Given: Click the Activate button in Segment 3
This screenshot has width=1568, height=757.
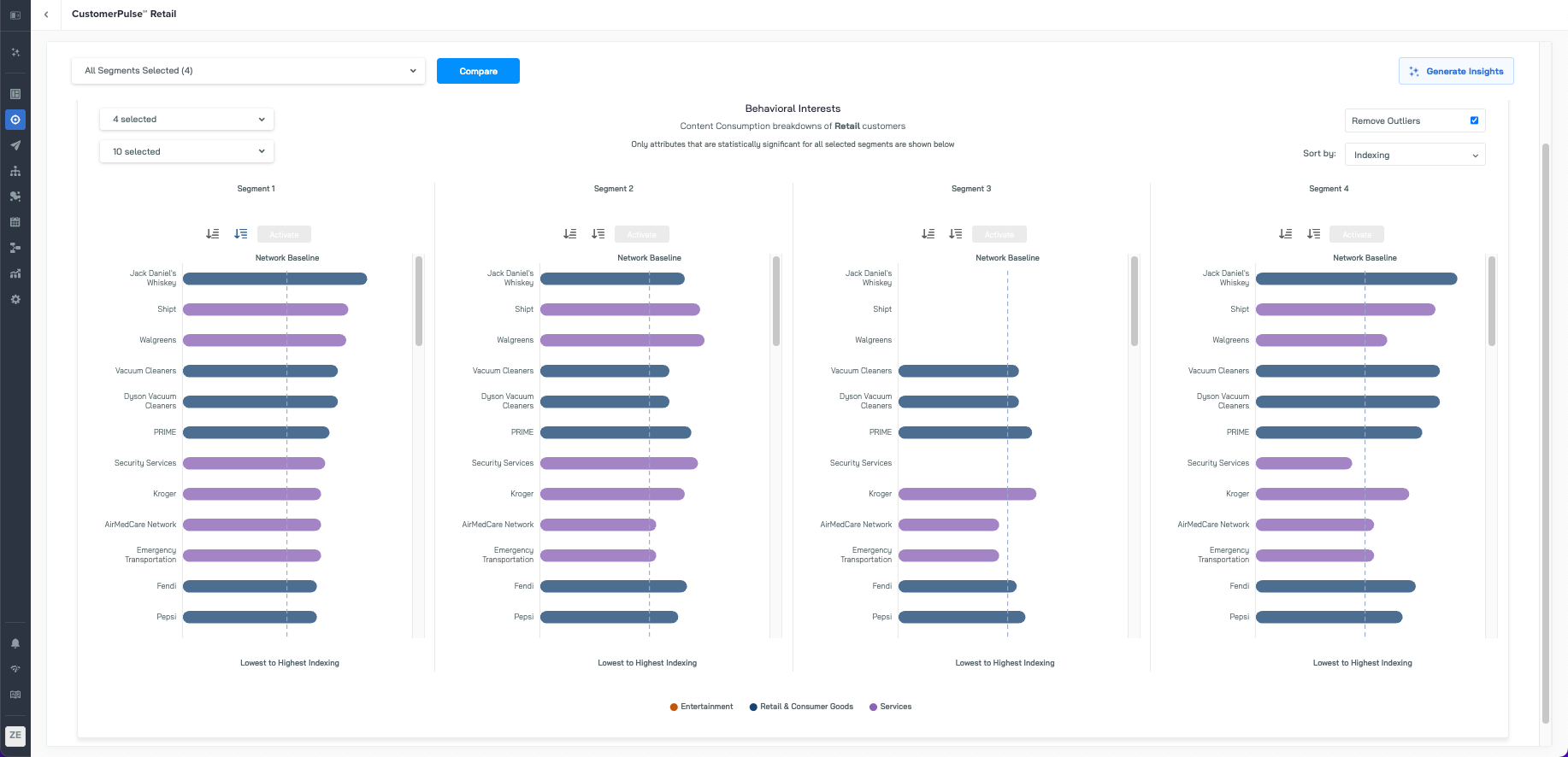Looking at the screenshot, I should point(999,234).
